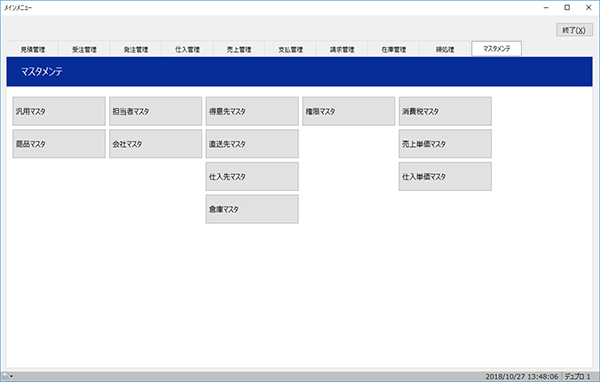
Task: Click the 終了(X) exit button
Action: tap(574, 30)
